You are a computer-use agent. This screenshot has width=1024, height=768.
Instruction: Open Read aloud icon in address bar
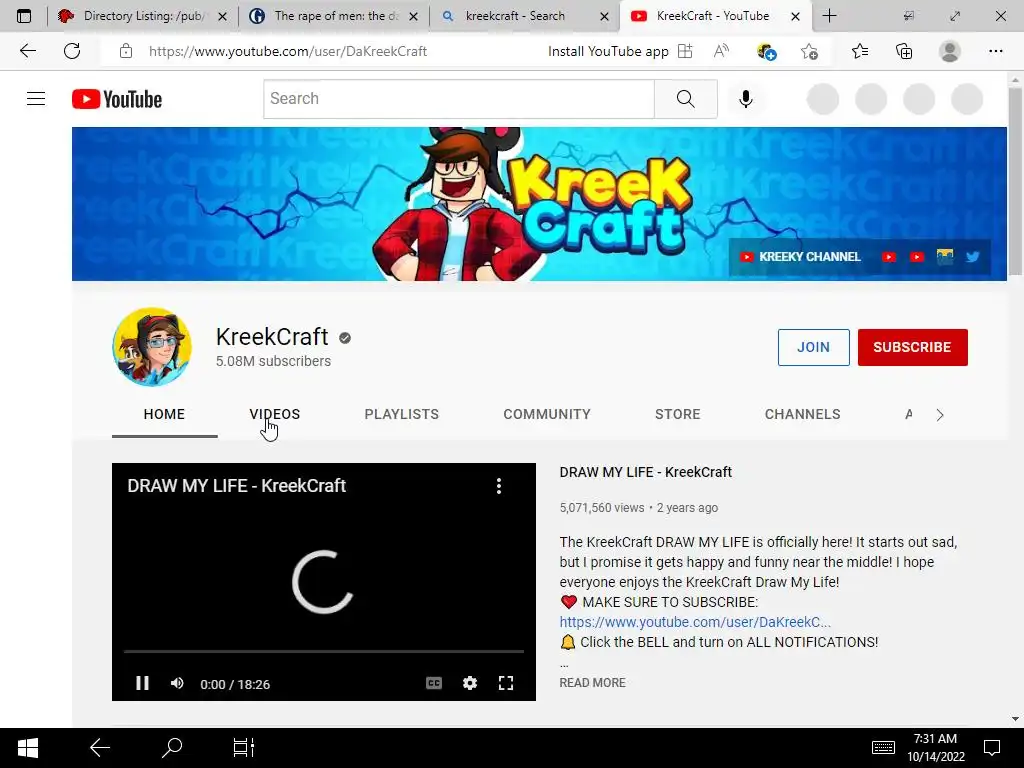[x=722, y=51]
